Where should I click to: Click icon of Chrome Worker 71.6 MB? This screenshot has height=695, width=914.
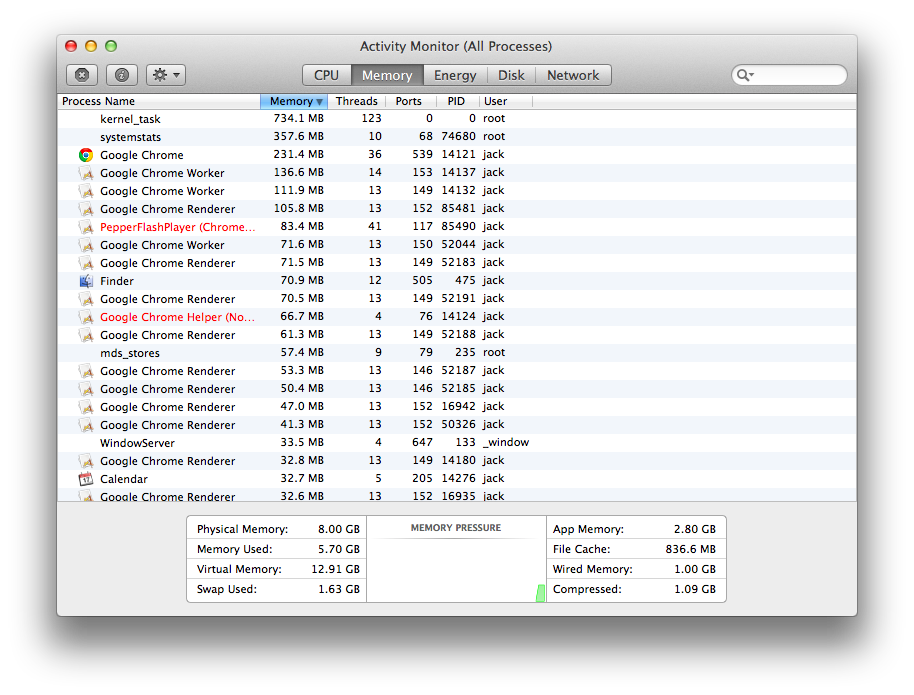[86, 245]
